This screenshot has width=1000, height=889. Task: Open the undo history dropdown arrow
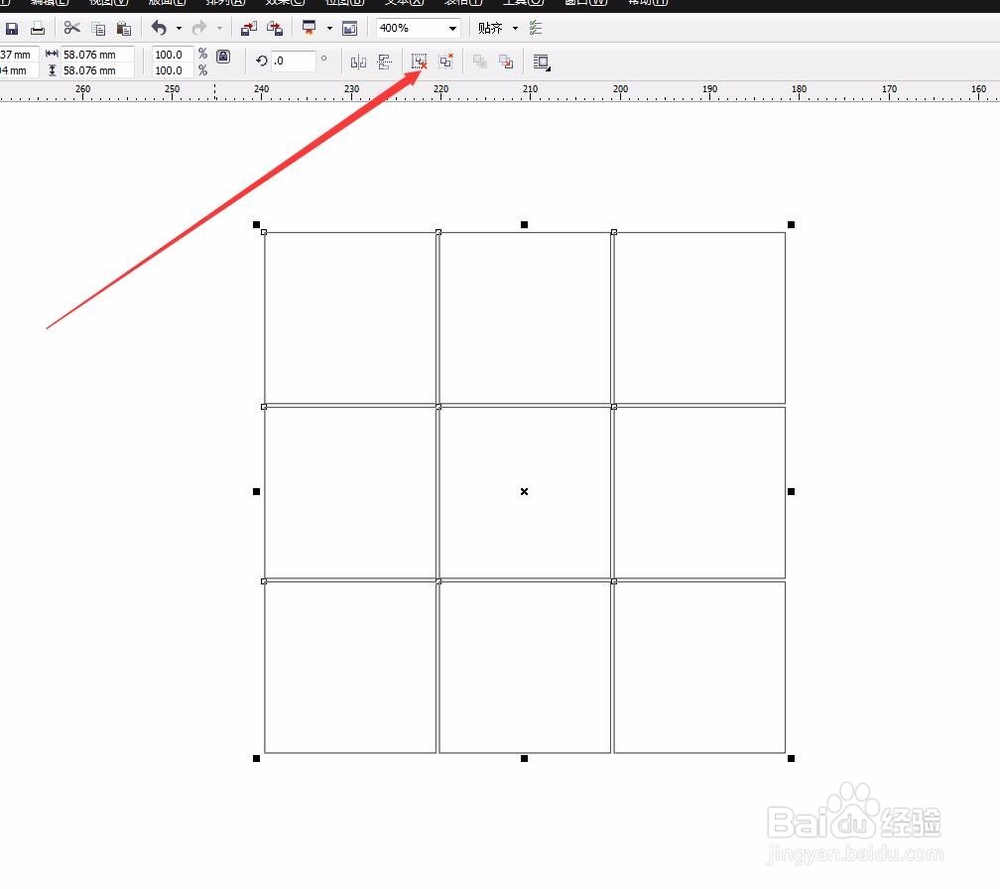tap(179, 29)
